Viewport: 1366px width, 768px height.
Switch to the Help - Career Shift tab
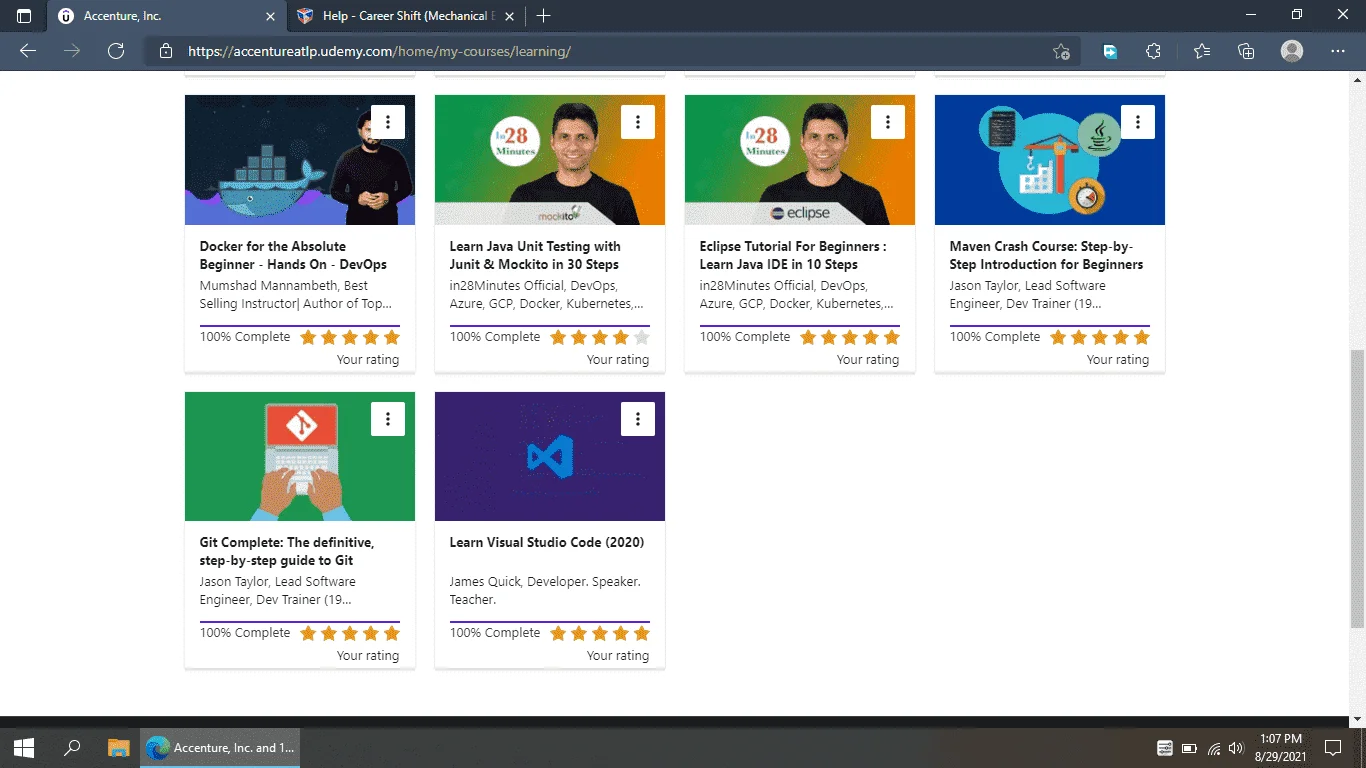pos(406,16)
